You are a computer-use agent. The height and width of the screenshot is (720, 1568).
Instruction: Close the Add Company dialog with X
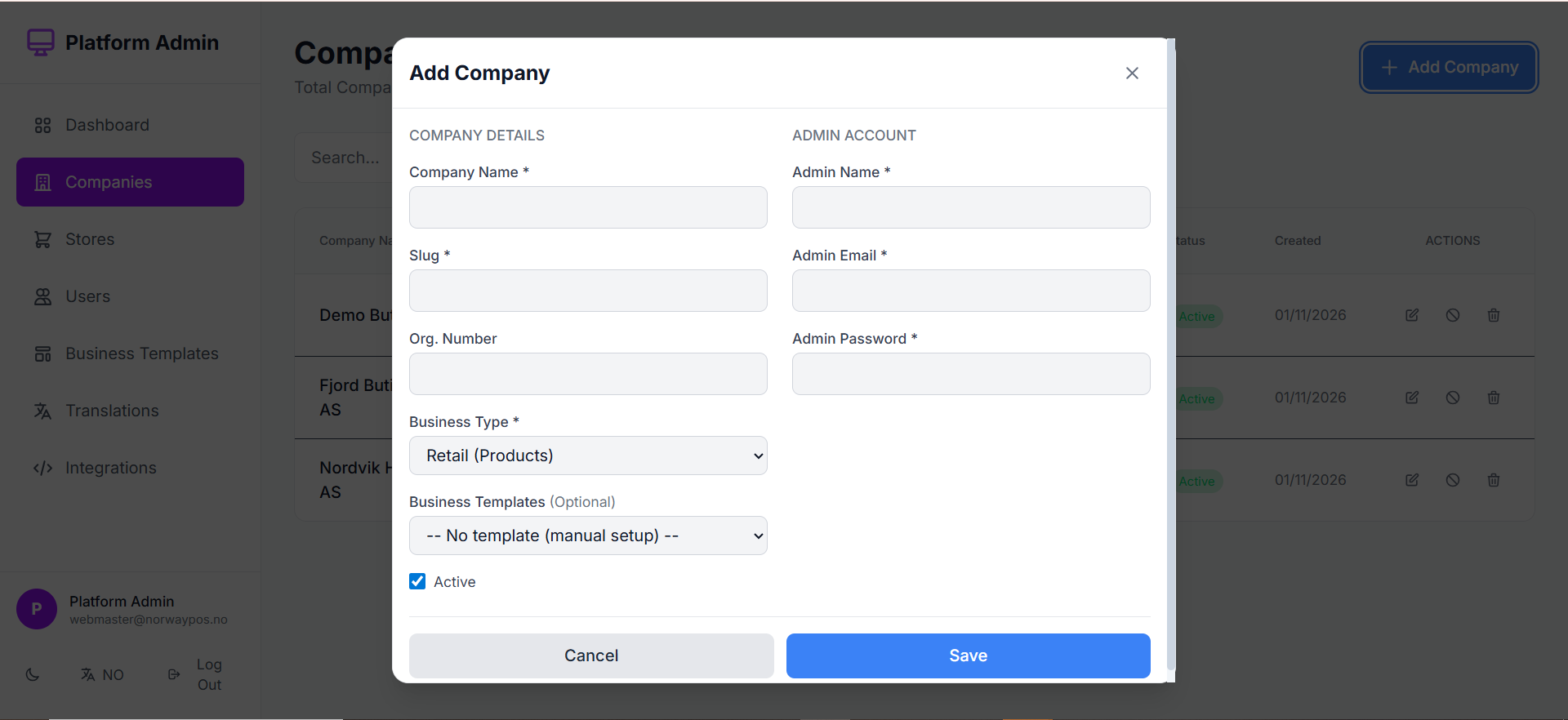[1132, 73]
